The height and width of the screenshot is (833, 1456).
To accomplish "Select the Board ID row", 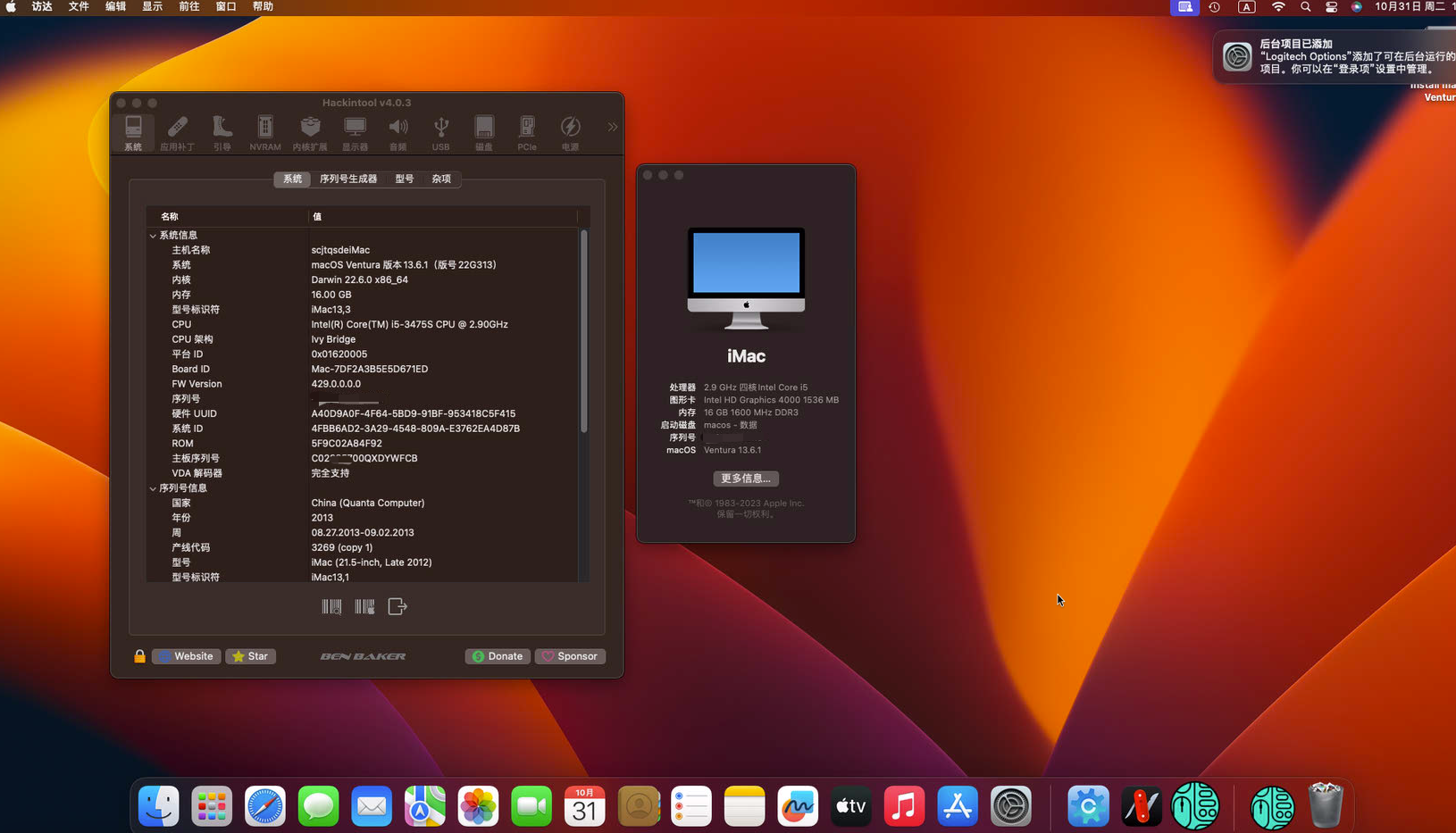I will pyautogui.click(x=362, y=369).
